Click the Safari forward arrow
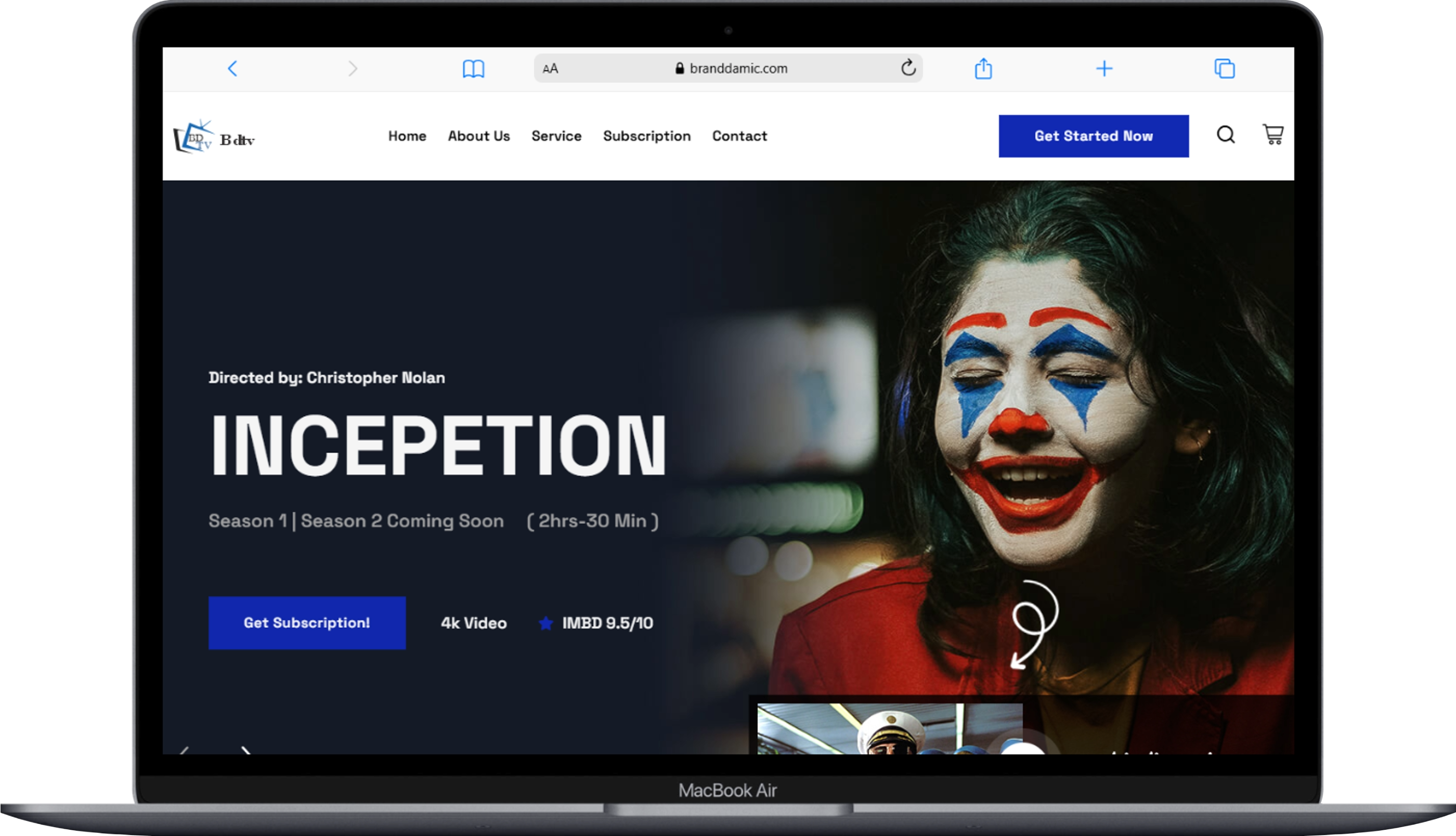The height and width of the screenshot is (836, 1456). 353,68
